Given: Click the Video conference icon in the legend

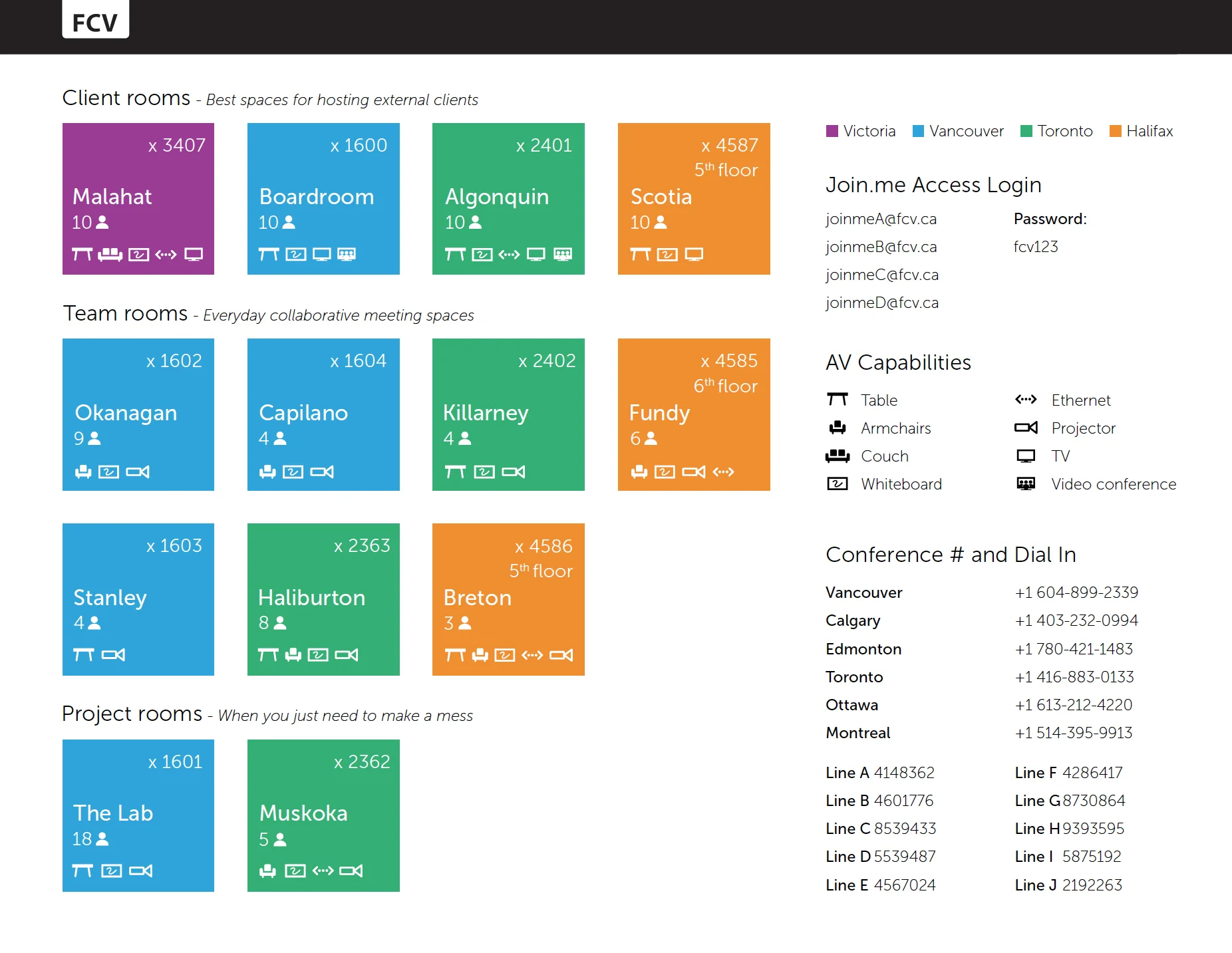Looking at the screenshot, I should click(1026, 483).
